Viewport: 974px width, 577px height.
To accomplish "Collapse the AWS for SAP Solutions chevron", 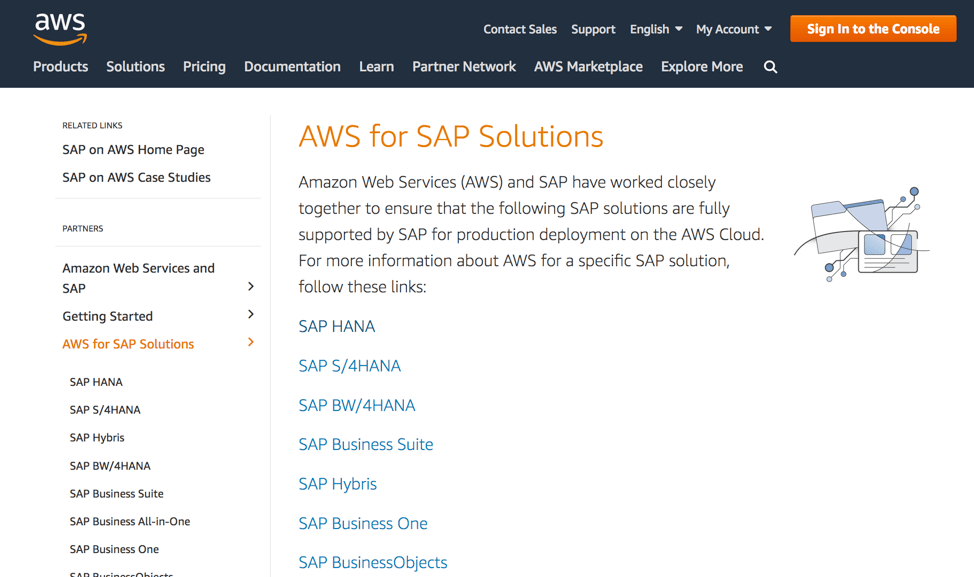I will pos(251,342).
